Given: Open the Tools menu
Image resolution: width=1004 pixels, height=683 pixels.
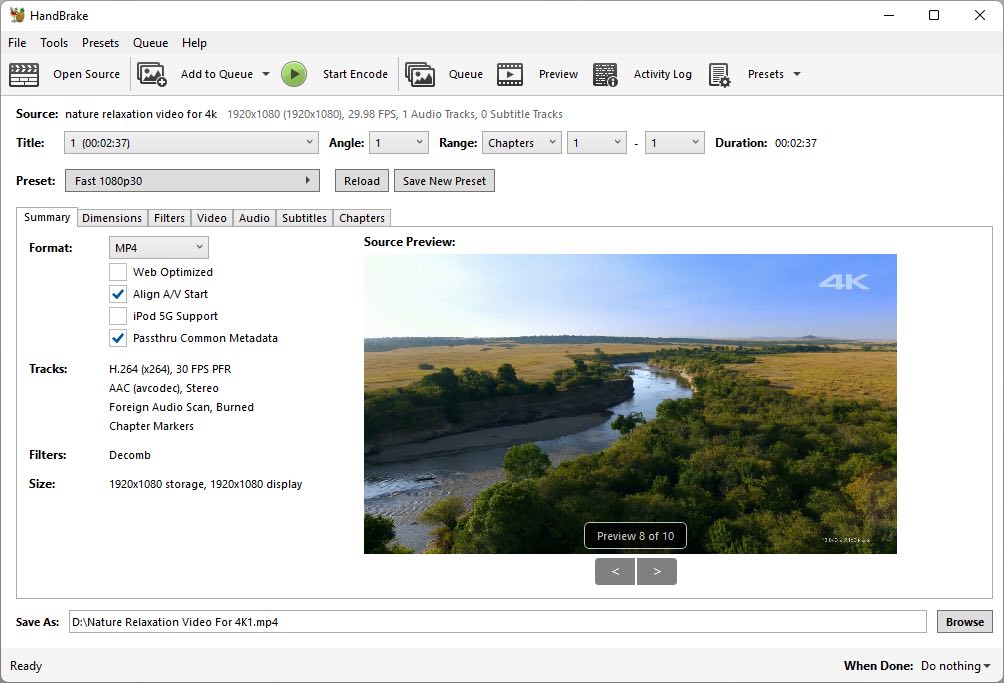Looking at the screenshot, I should point(54,43).
